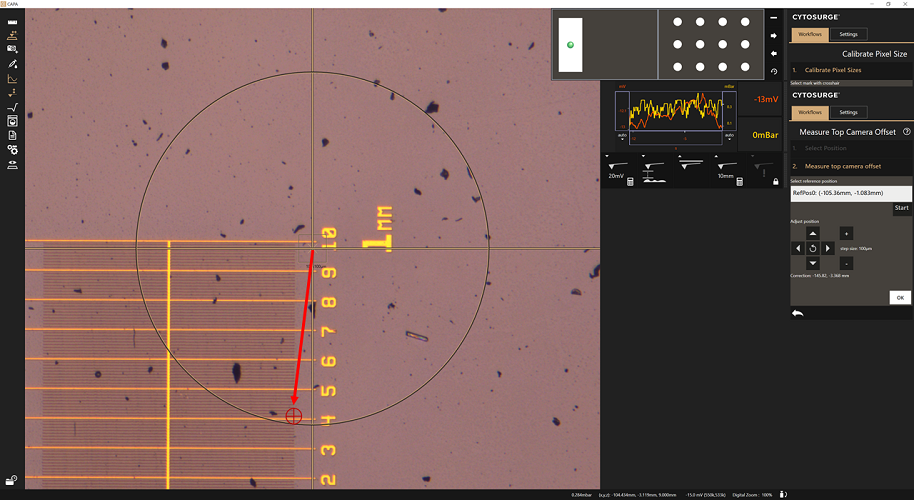Move the position up with the up arrow

point(813,233)
